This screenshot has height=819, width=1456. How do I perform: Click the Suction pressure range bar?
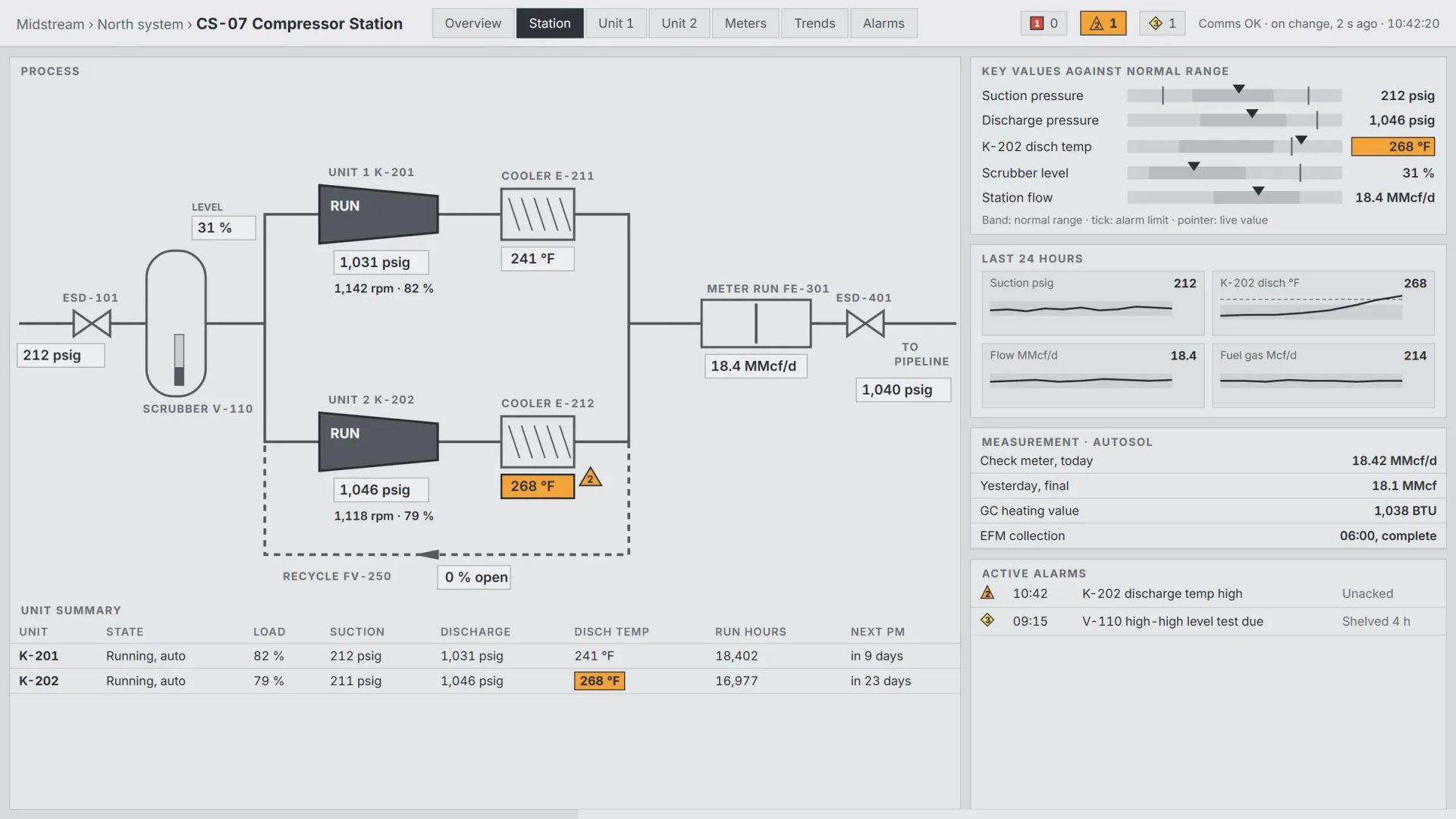tap(1235, 96)
